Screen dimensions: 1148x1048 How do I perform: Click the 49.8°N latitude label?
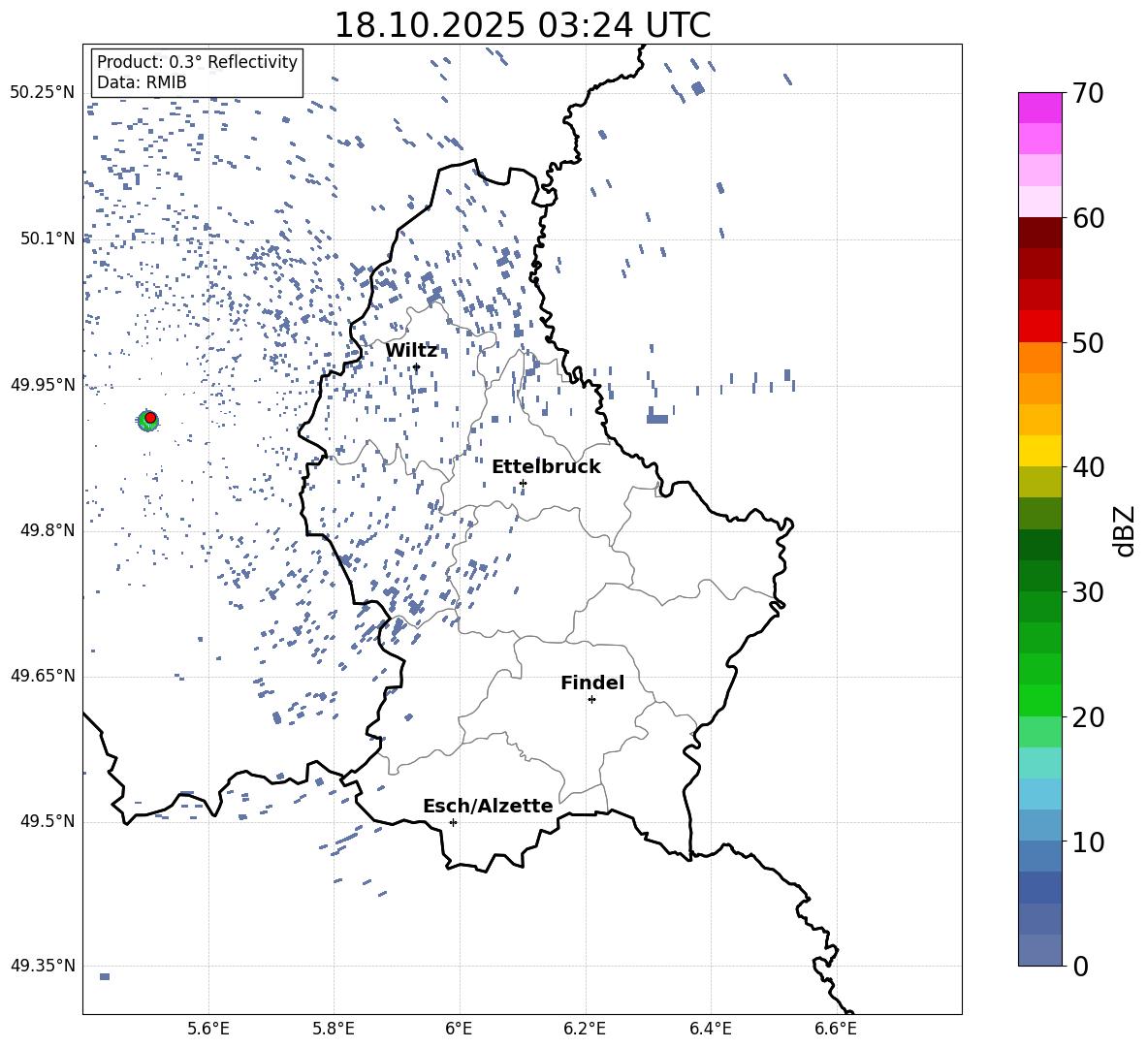pyautogui.click(x=47, y=530)
